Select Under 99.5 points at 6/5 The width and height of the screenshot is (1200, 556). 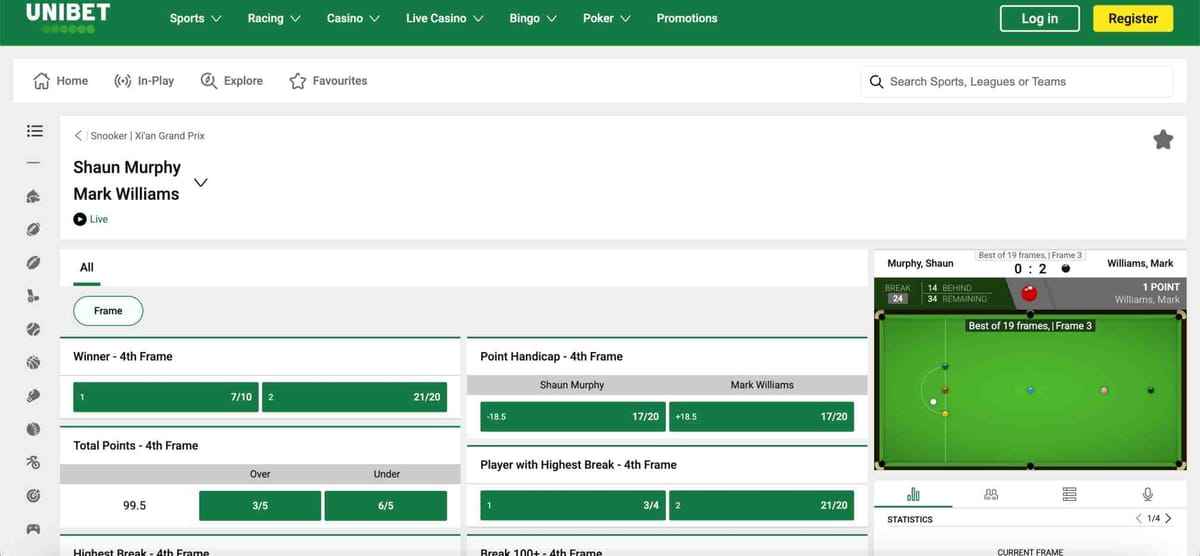click(x=386, y=506)
